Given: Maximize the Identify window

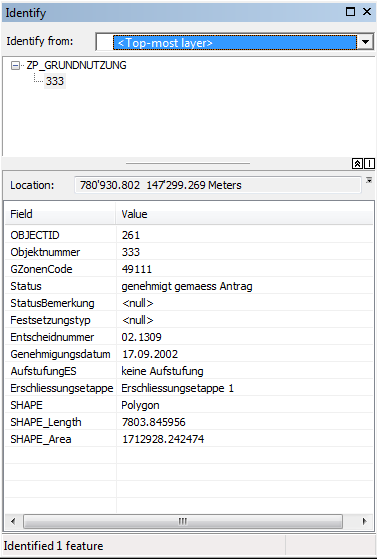Looking at the screenshot, I should [x=350, y=12].
